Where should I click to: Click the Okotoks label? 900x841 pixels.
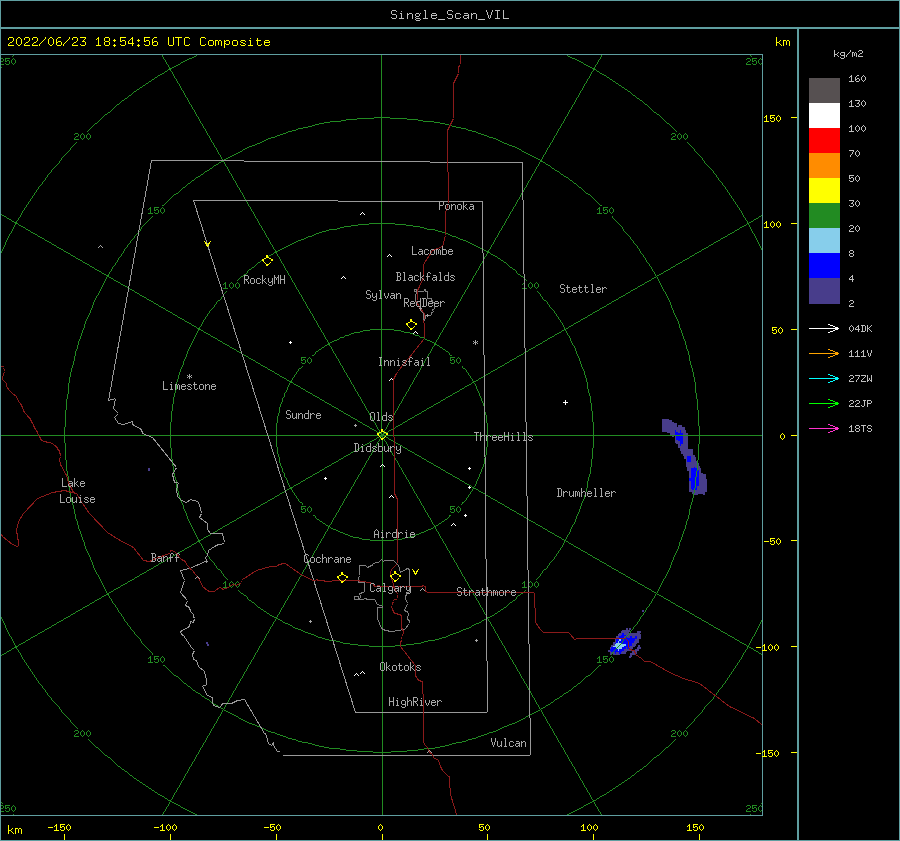(400, 667)
